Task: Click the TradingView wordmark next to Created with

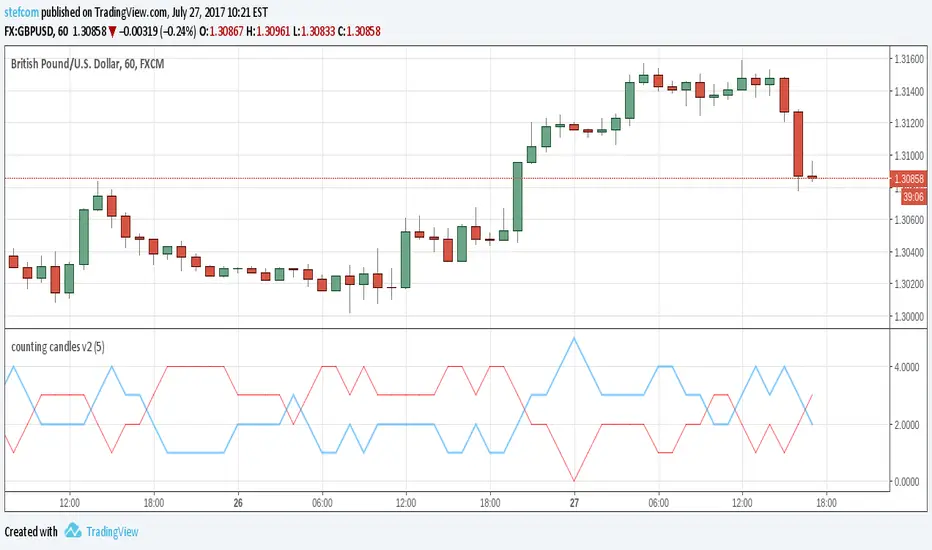Action: pyautogui.click(x=114, y=532)
